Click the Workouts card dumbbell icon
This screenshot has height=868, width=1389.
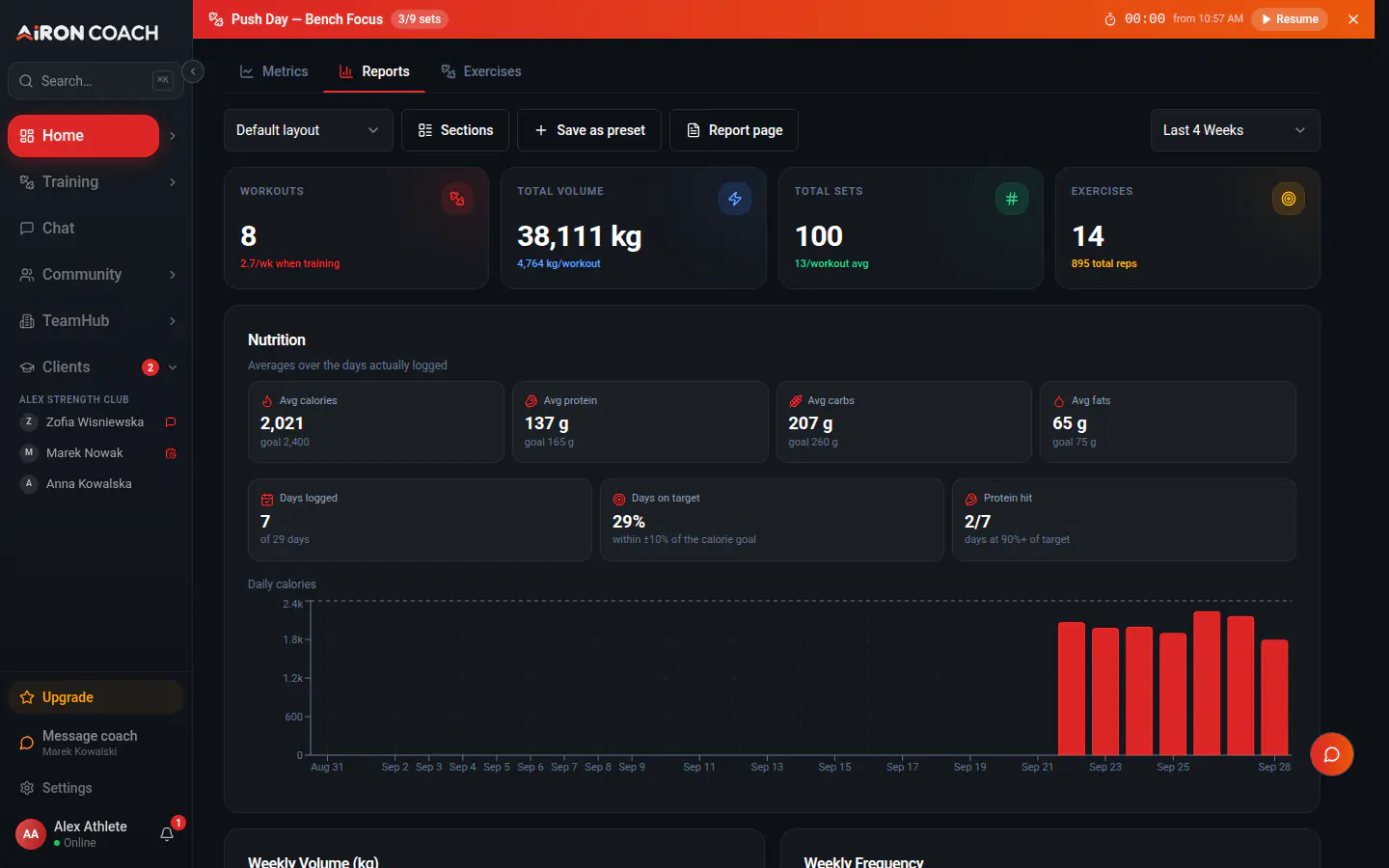tap(457, 199)
